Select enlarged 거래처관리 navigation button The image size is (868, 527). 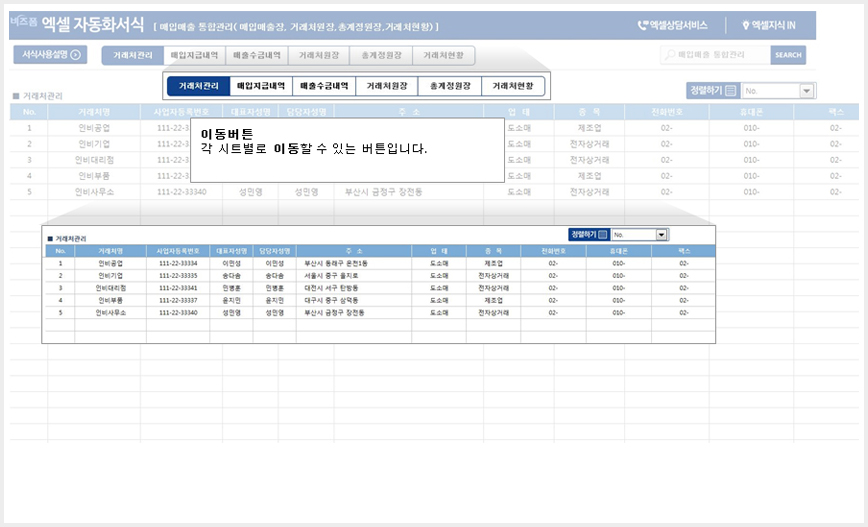click(x=198, y=86)
